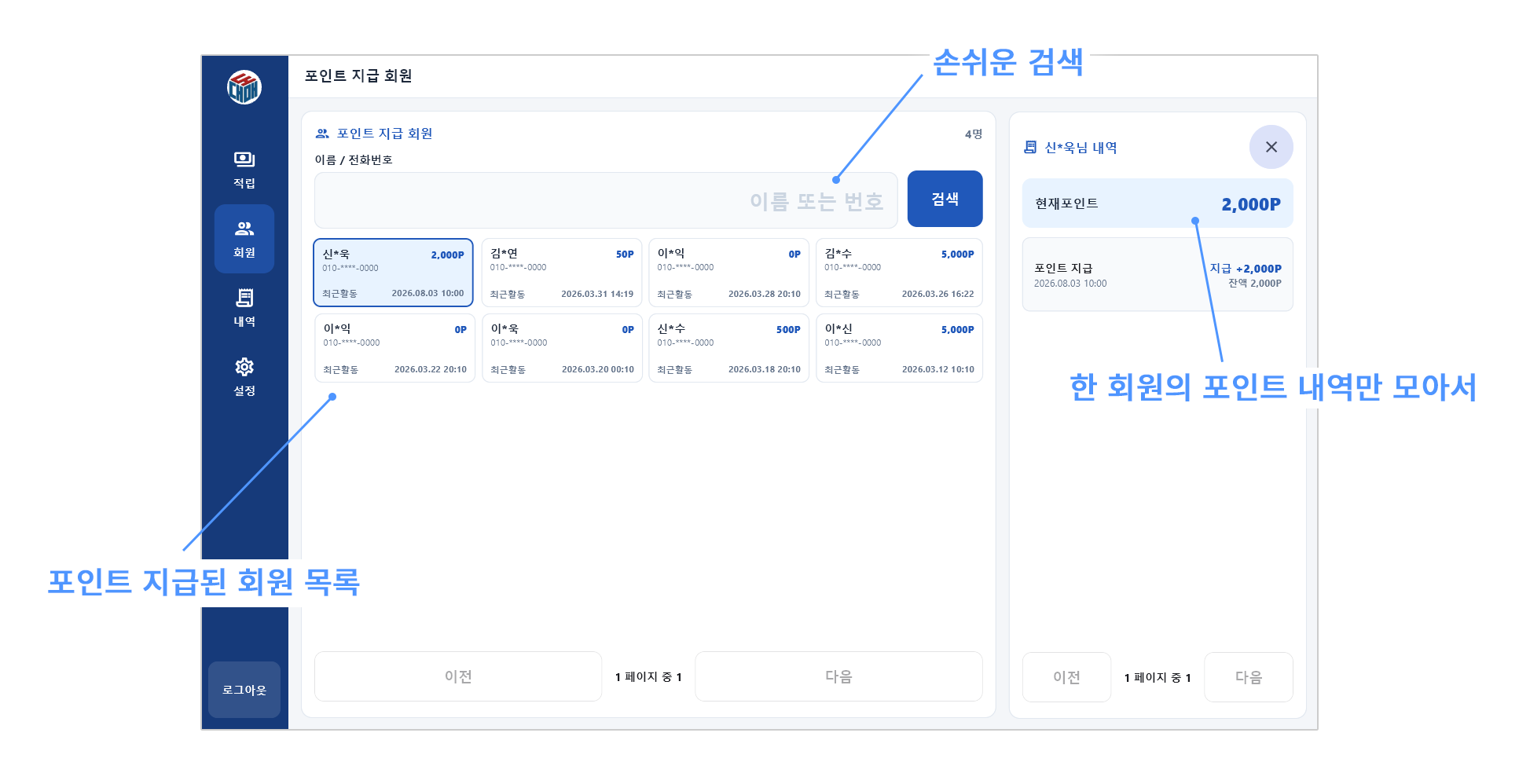Image resolution: width=1519 pixels, height=784 pixels.
Task: Click 다음 in the member list pagination
Action: (x=838, y=676)
